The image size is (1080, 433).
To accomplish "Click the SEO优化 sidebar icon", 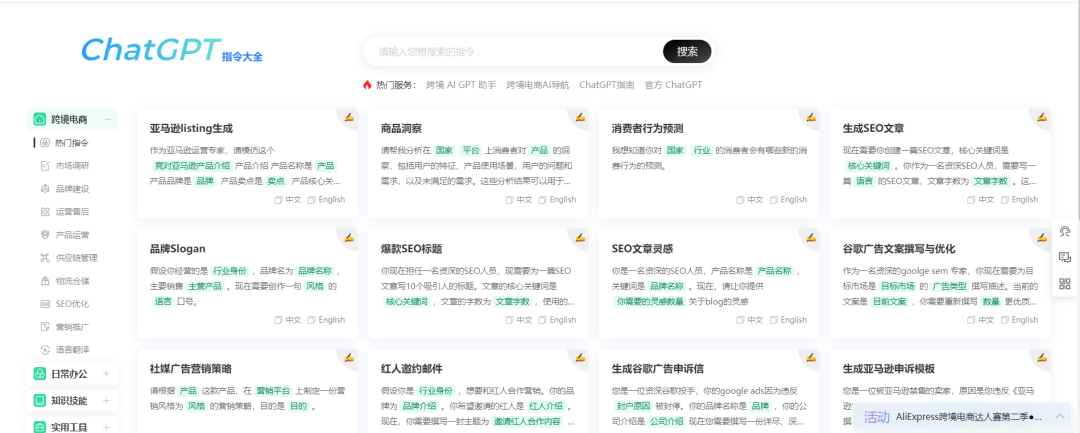I will [45, 304].
